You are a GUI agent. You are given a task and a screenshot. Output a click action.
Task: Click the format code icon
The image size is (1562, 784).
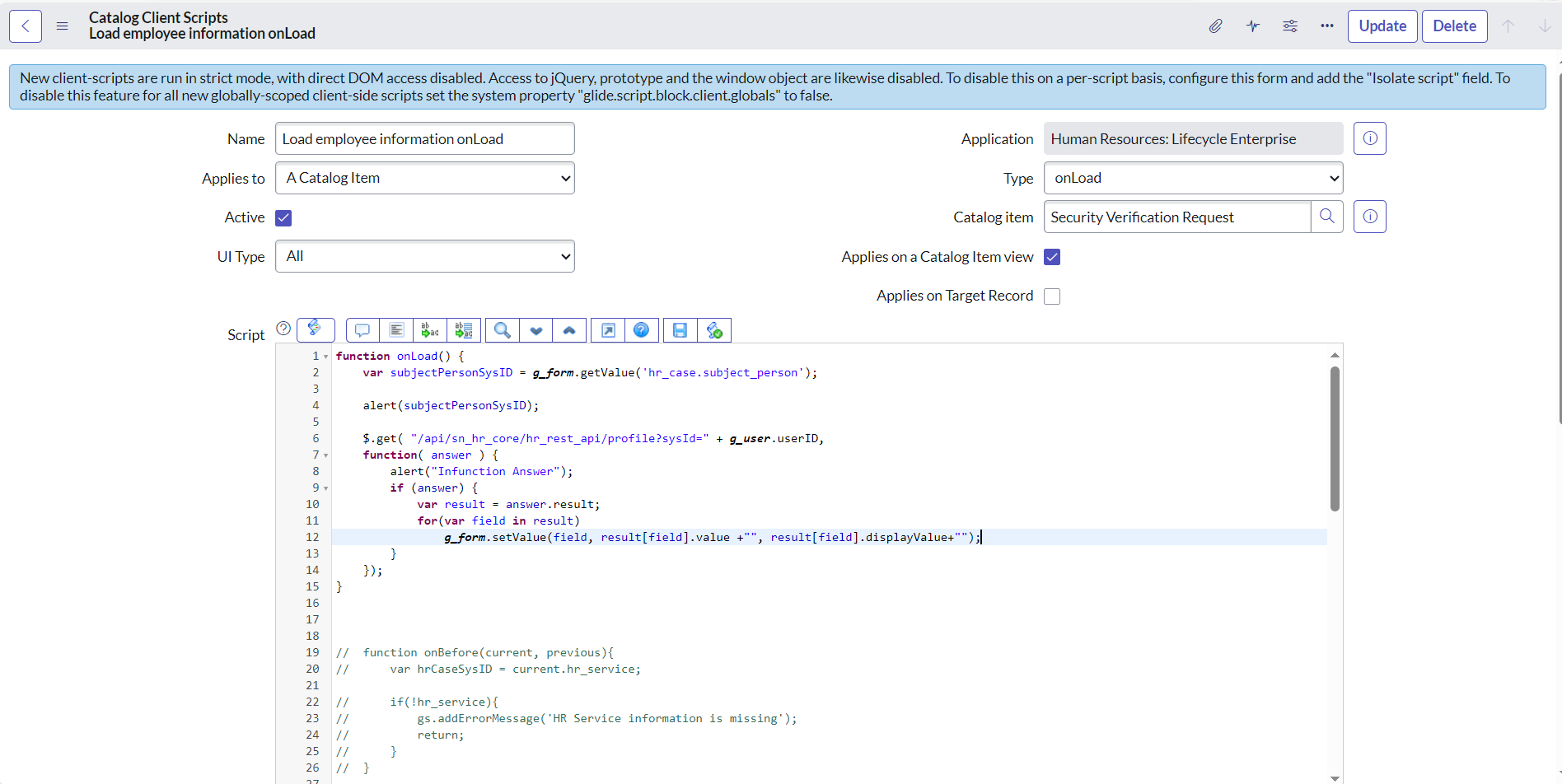point(396,330)
